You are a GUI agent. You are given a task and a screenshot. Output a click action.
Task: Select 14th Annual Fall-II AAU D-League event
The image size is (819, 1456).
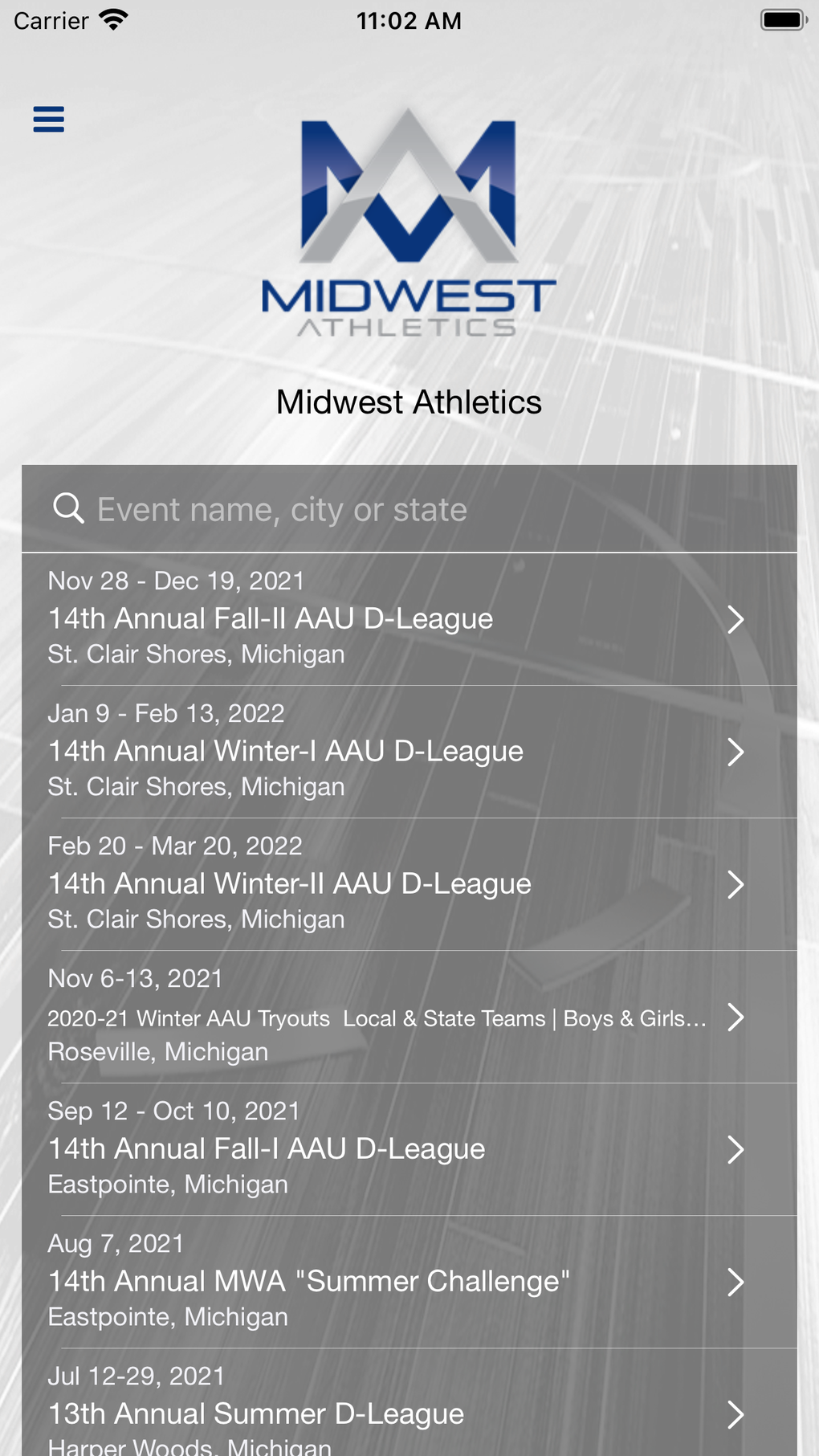point(271,618)
